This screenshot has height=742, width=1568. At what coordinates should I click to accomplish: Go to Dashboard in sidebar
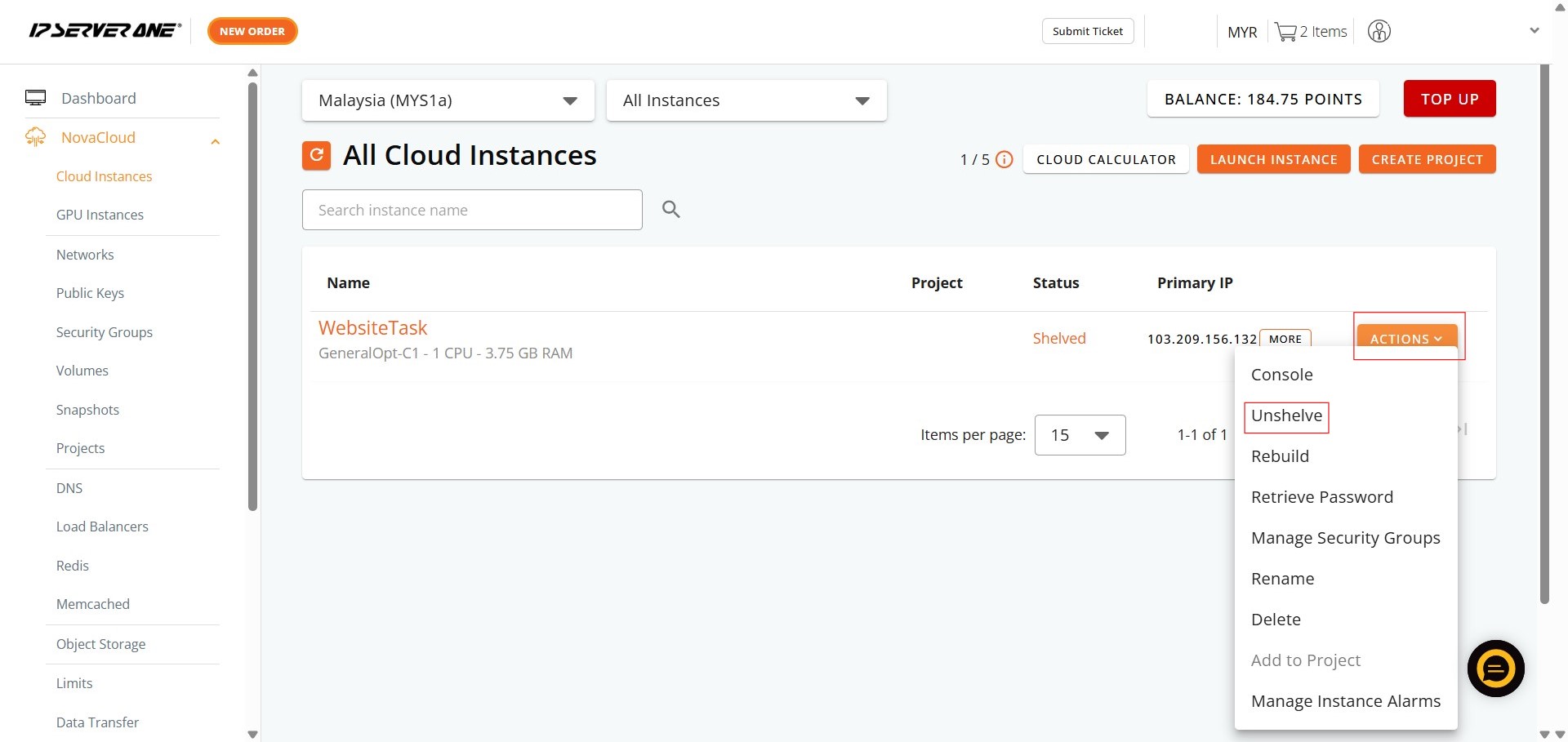pos(99,98)
